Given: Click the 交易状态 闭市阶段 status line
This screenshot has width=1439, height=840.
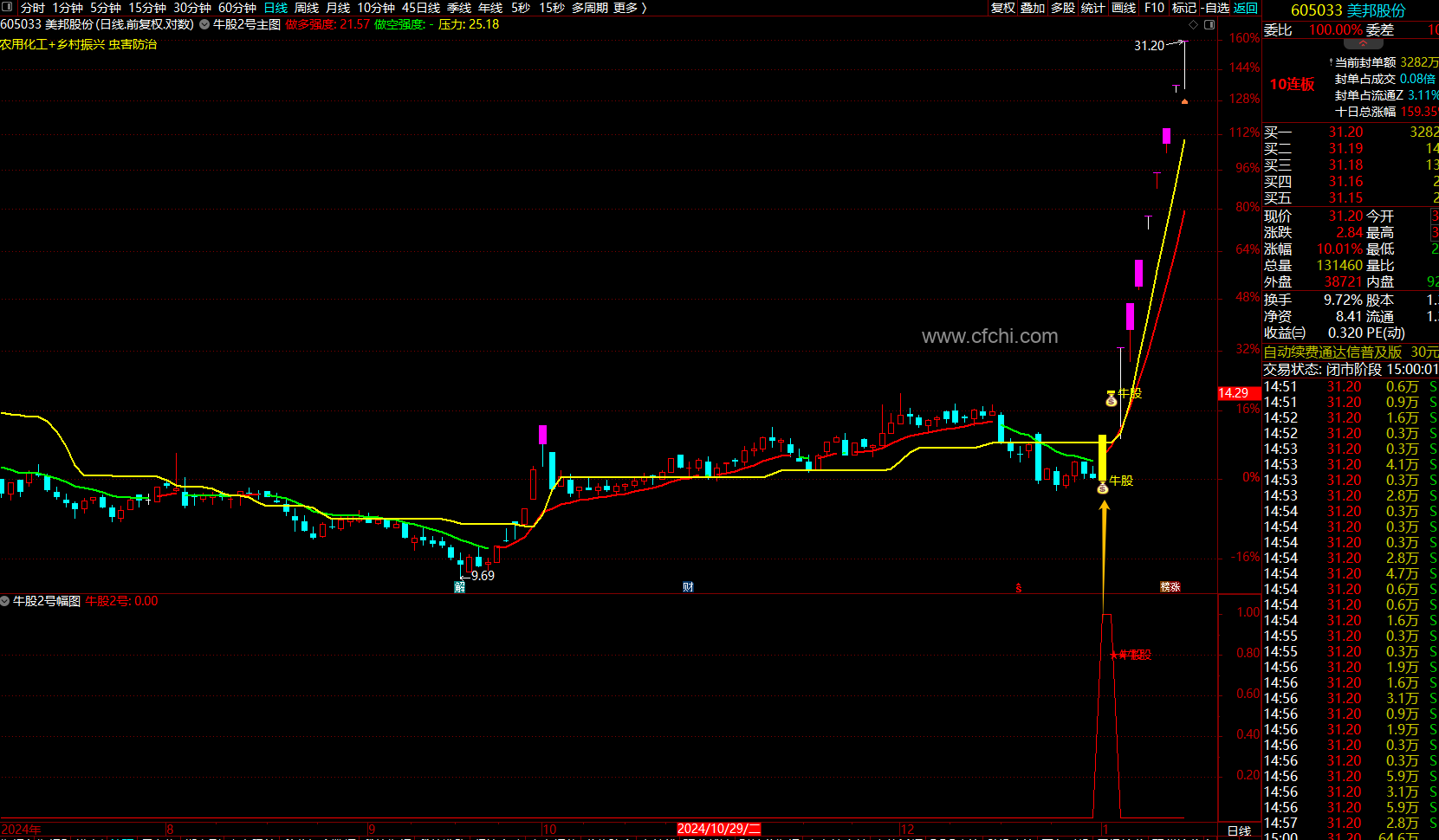Looking at the screenshot, I should coord(1351,370).
